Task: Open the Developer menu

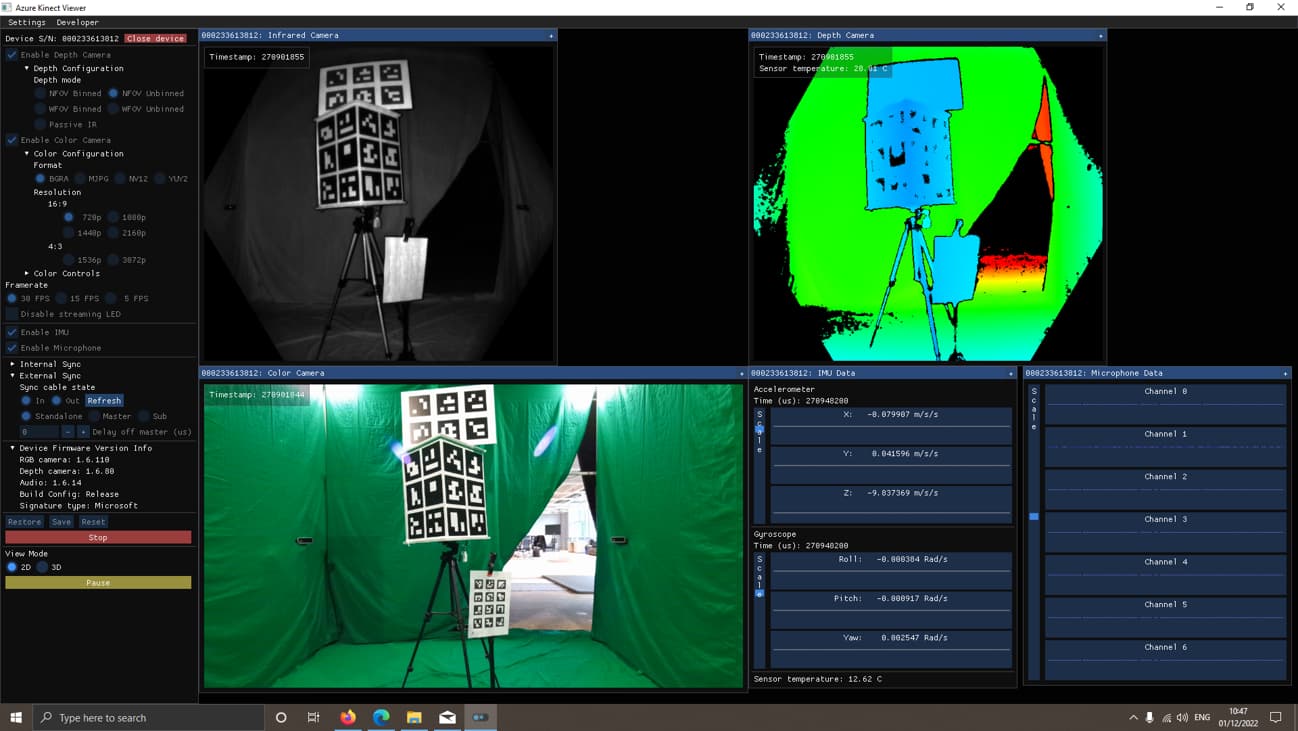Action: tap(77, 22)
